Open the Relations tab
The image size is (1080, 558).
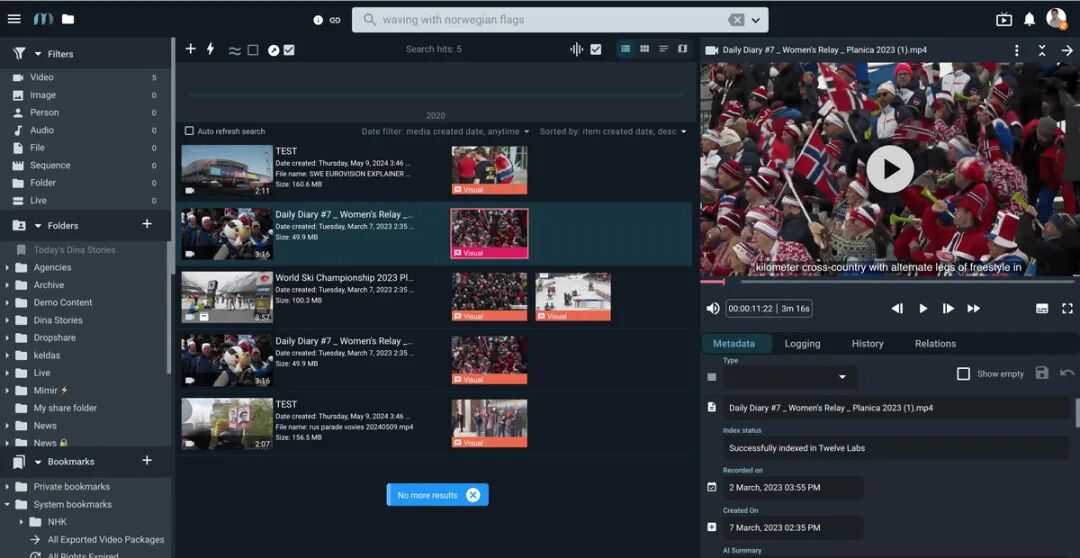pyautogui.click(x=935, y=343)
